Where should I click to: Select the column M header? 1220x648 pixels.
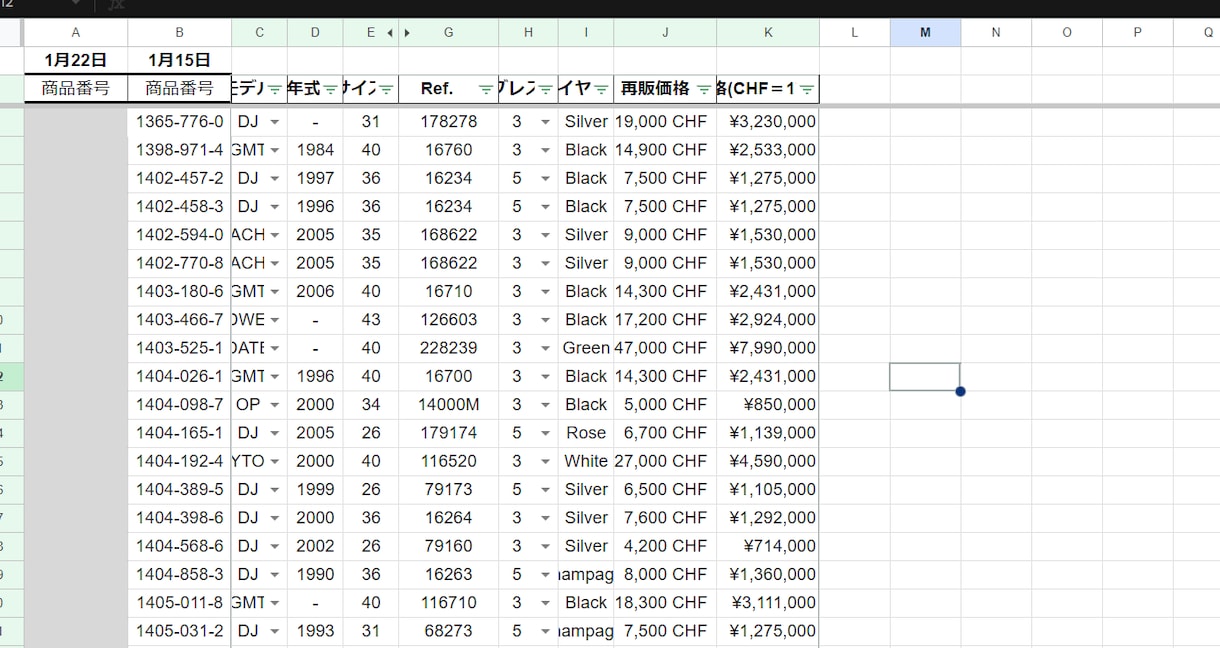tap(925, 33)
